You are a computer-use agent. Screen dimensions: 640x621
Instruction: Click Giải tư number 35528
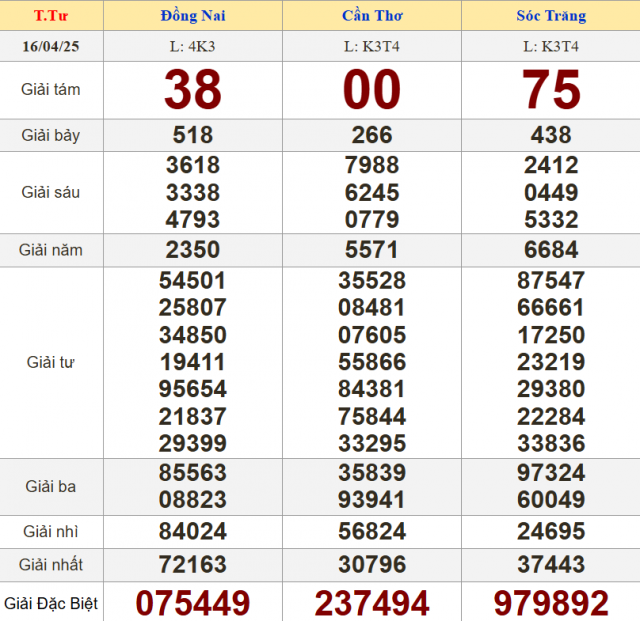click(372, 280)
